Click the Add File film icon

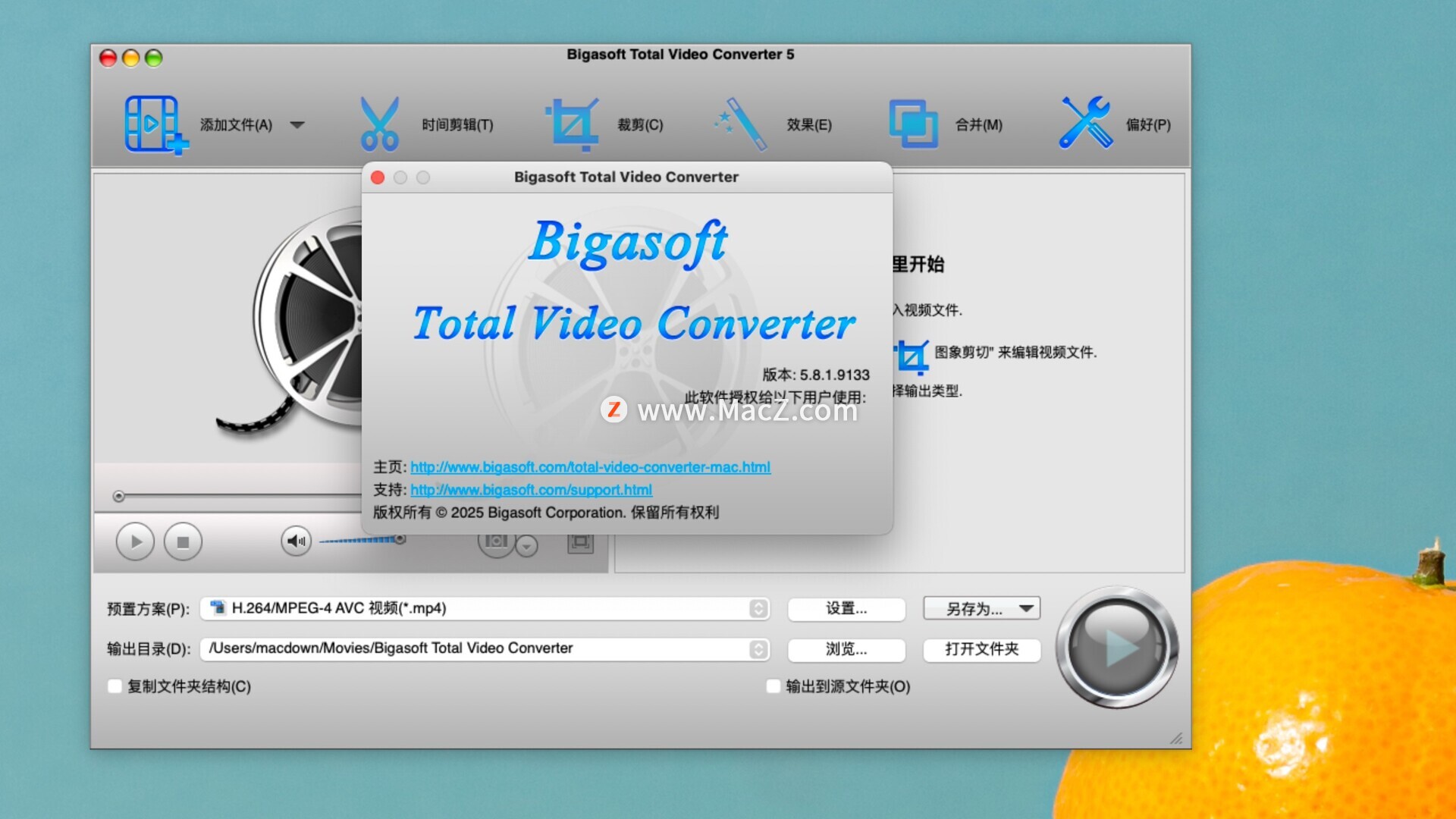[x=155, y=124]
